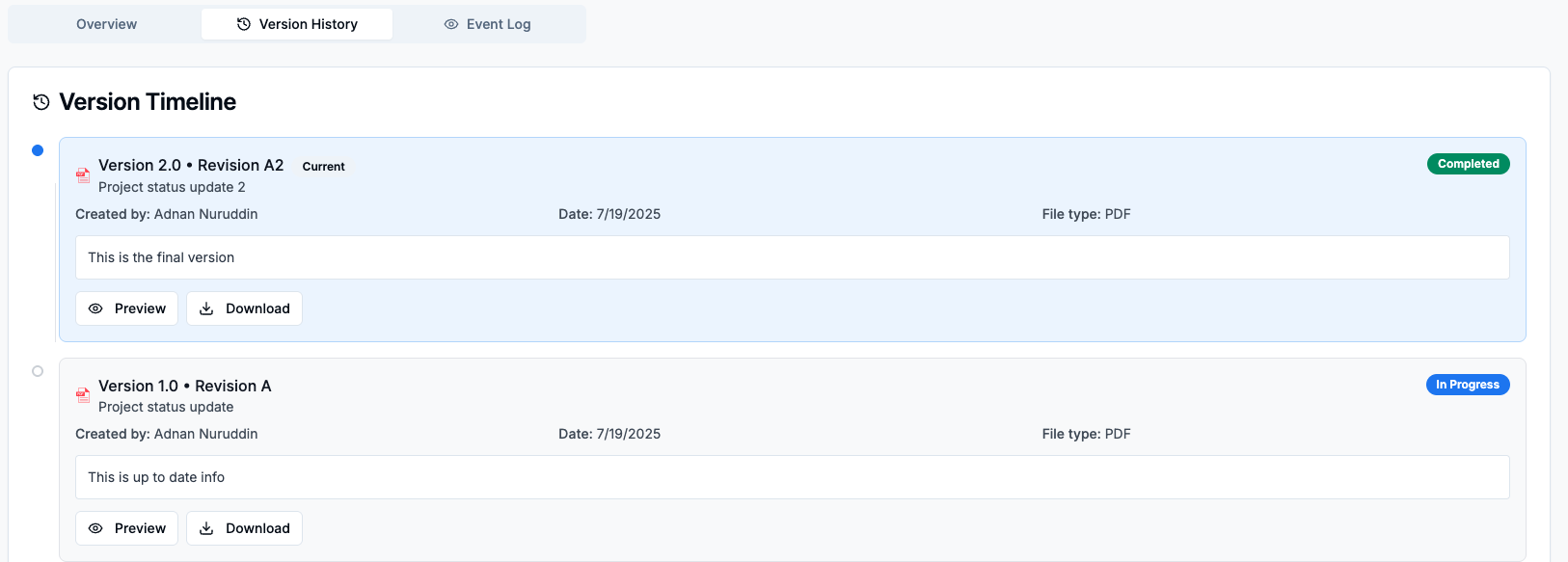Click the Current label next to Revision A2
The height and width of the screenshot is (562, 1568).
323,167
